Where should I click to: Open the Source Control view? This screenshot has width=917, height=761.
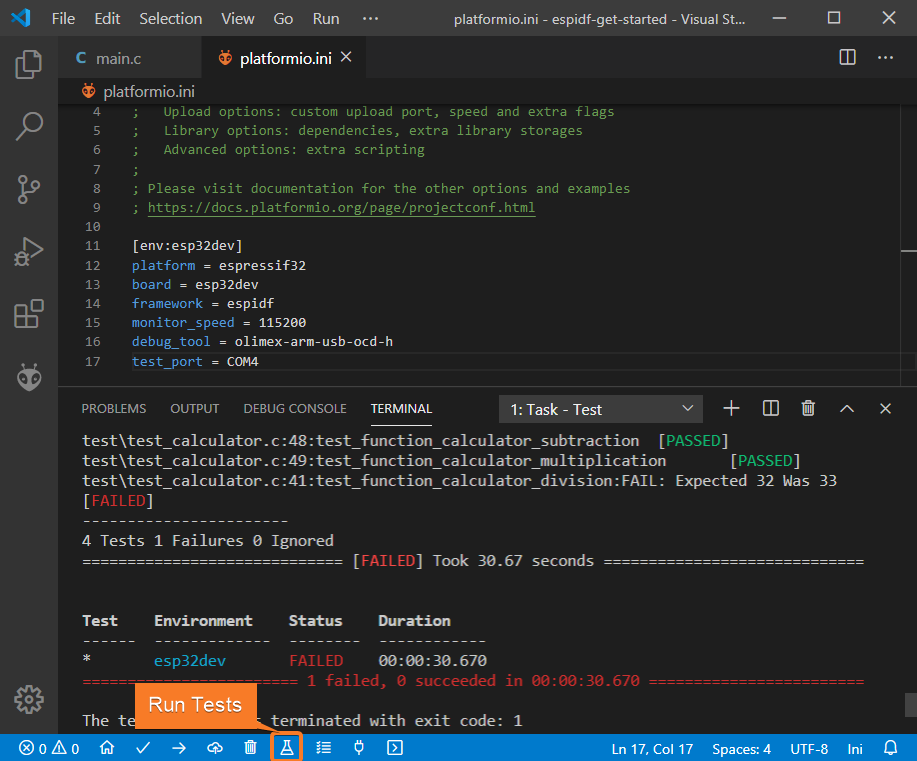point(29,189)
